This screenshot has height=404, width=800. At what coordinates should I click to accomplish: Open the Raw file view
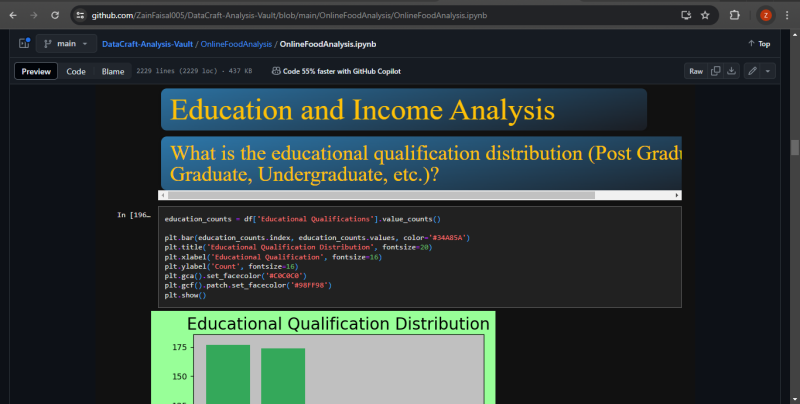click(695, 71)
